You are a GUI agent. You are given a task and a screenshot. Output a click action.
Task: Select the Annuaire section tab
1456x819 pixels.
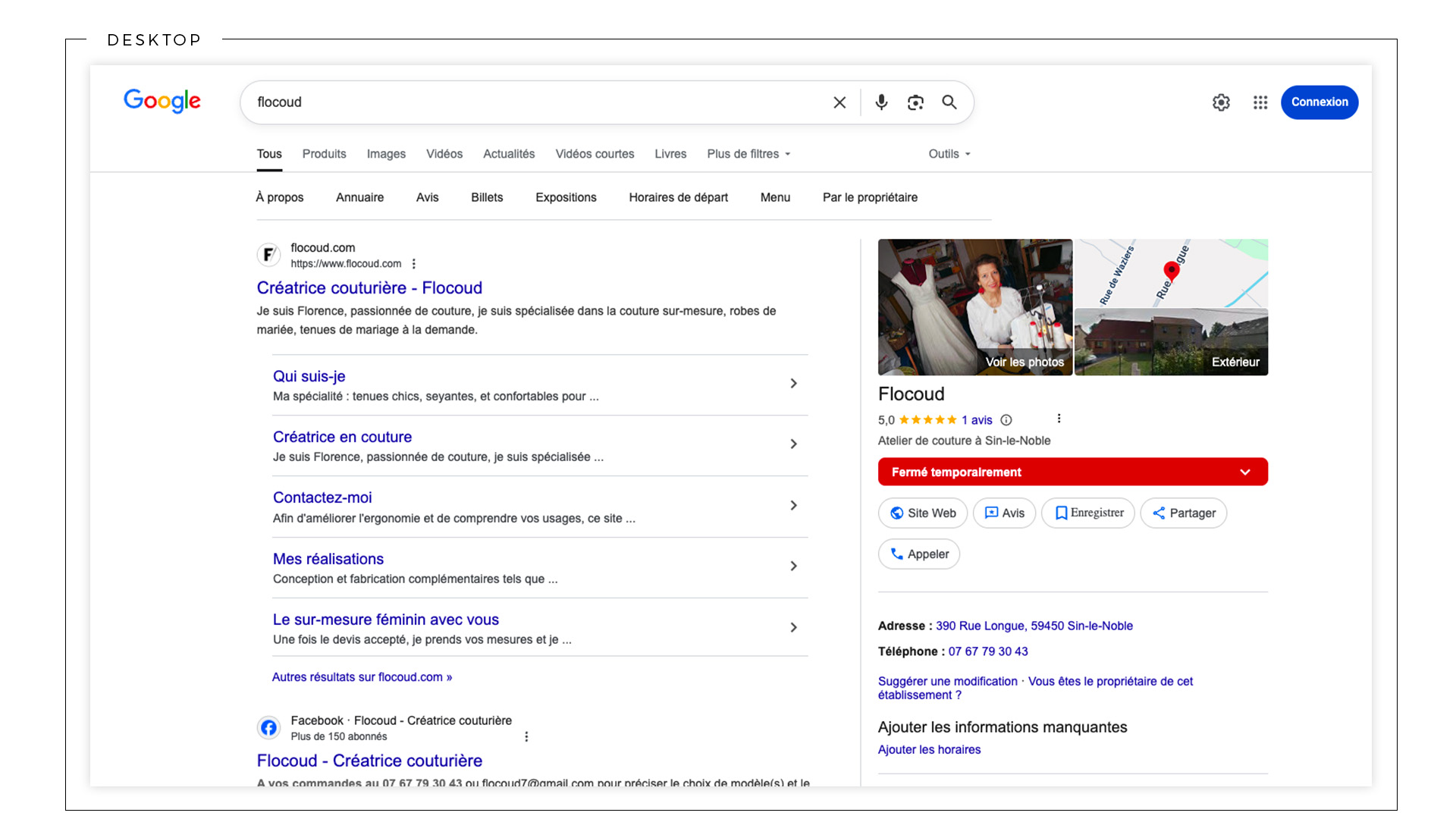click(360, 197)
